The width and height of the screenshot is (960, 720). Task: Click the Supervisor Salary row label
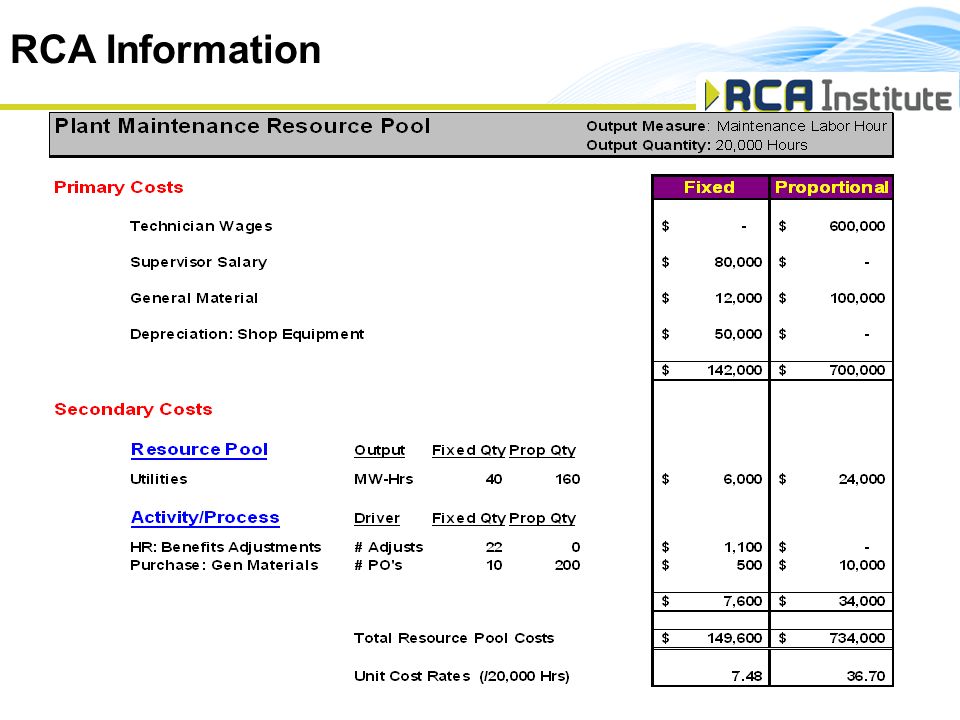coord(199,262)
